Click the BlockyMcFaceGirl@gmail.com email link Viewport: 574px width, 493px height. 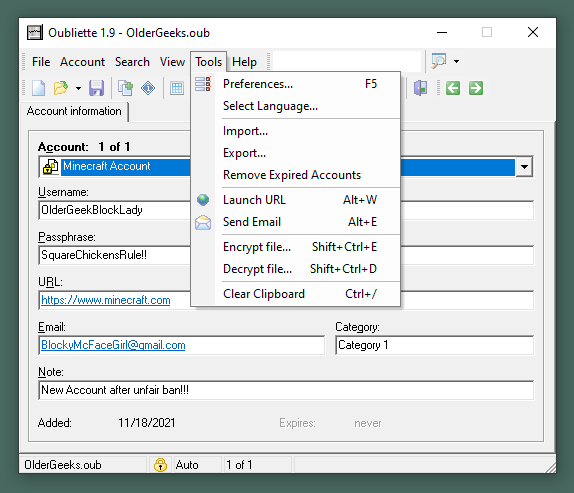113,345
